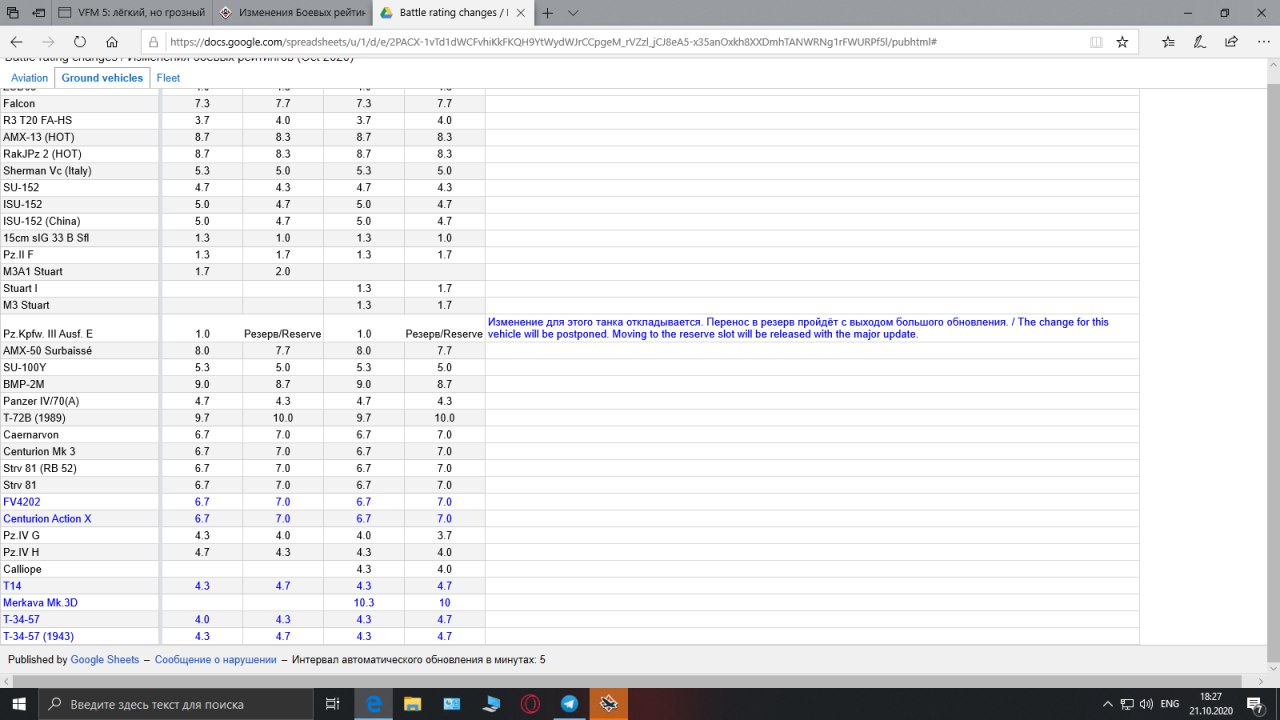
Task: Open File Explorer from the taskbar
Action: tap(412, 704)
